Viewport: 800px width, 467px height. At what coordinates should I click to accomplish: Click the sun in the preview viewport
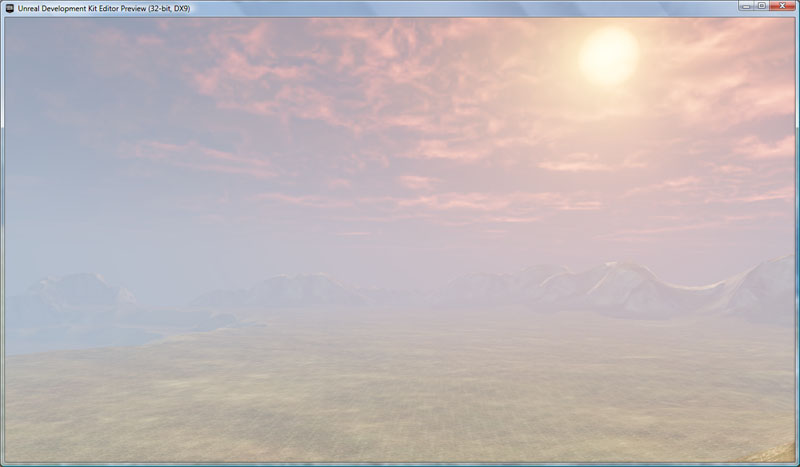pyautogui.click(x=608, y=55)
